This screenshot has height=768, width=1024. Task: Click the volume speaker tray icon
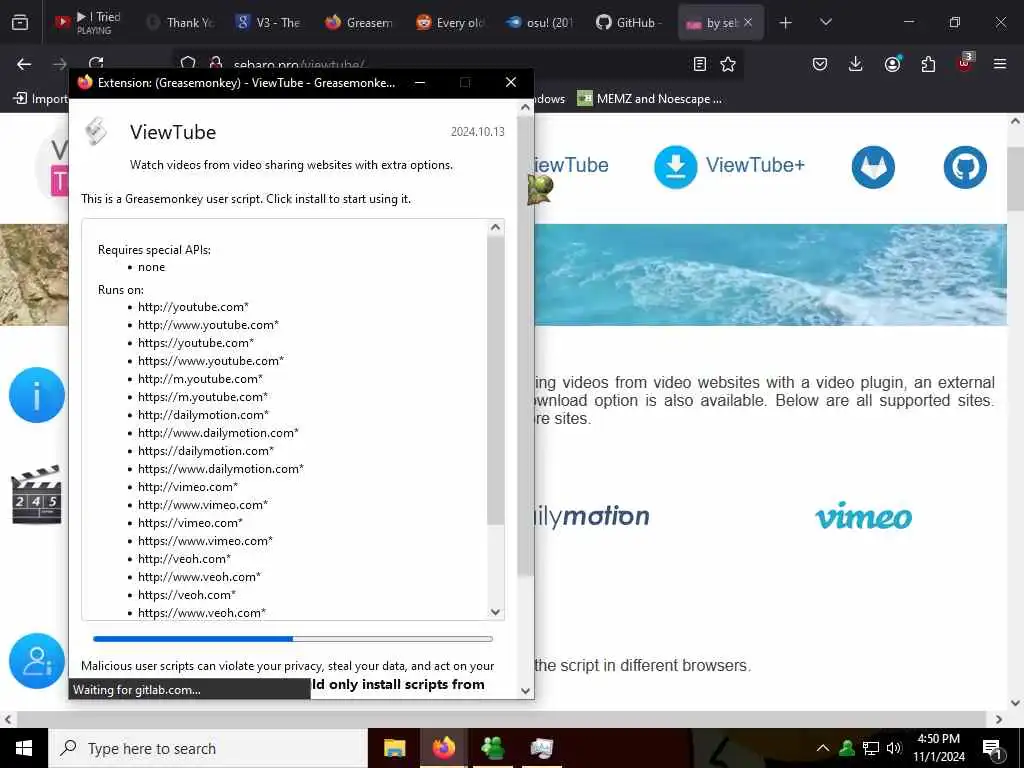pyautogui.click(x=893, y=748)
